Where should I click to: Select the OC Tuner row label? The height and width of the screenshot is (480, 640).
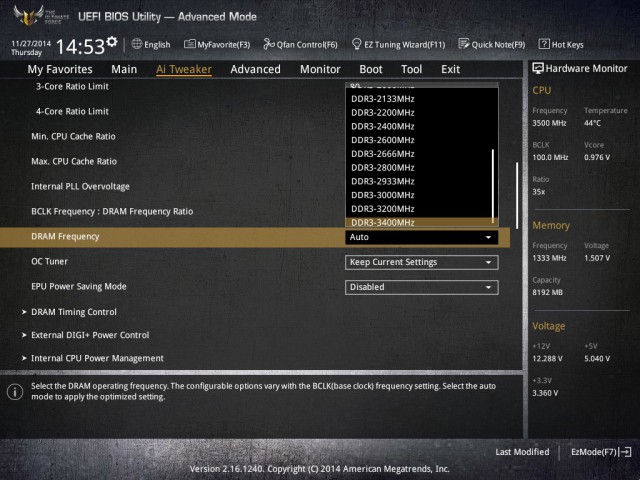pos(49,261)
